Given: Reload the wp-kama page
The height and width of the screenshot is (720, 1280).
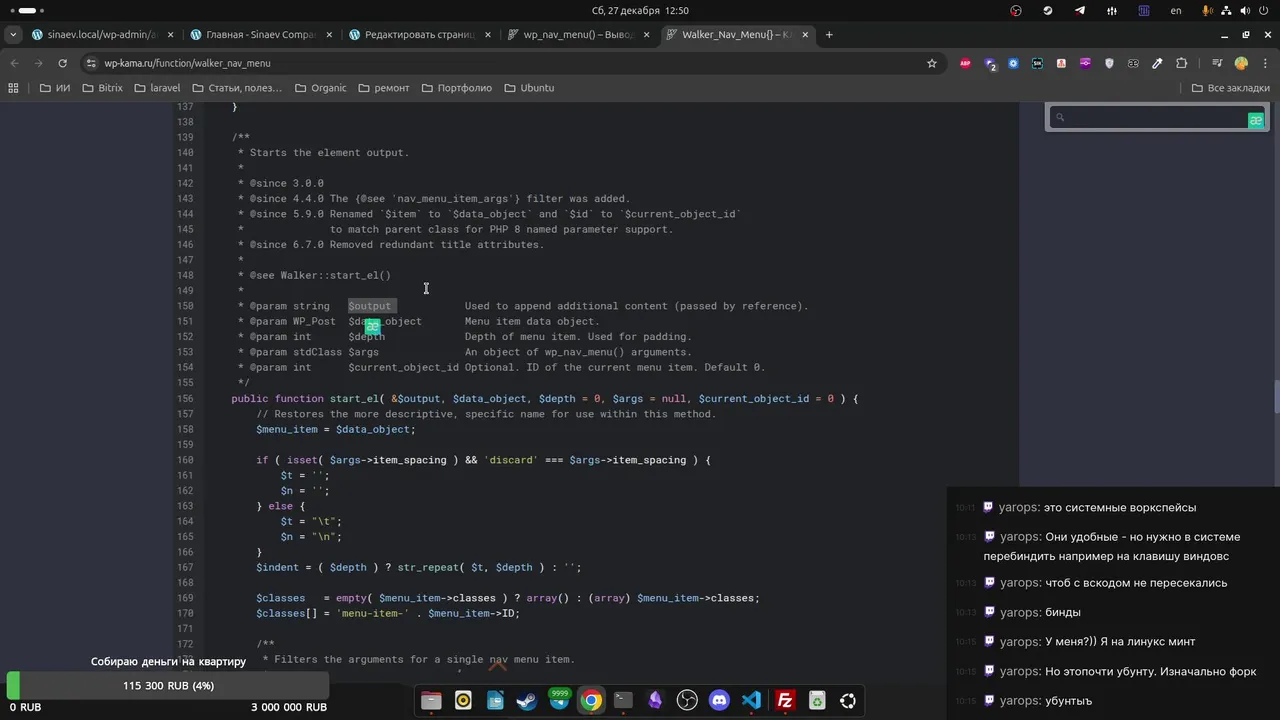Looking at the screenshot, I should (62, 63).
